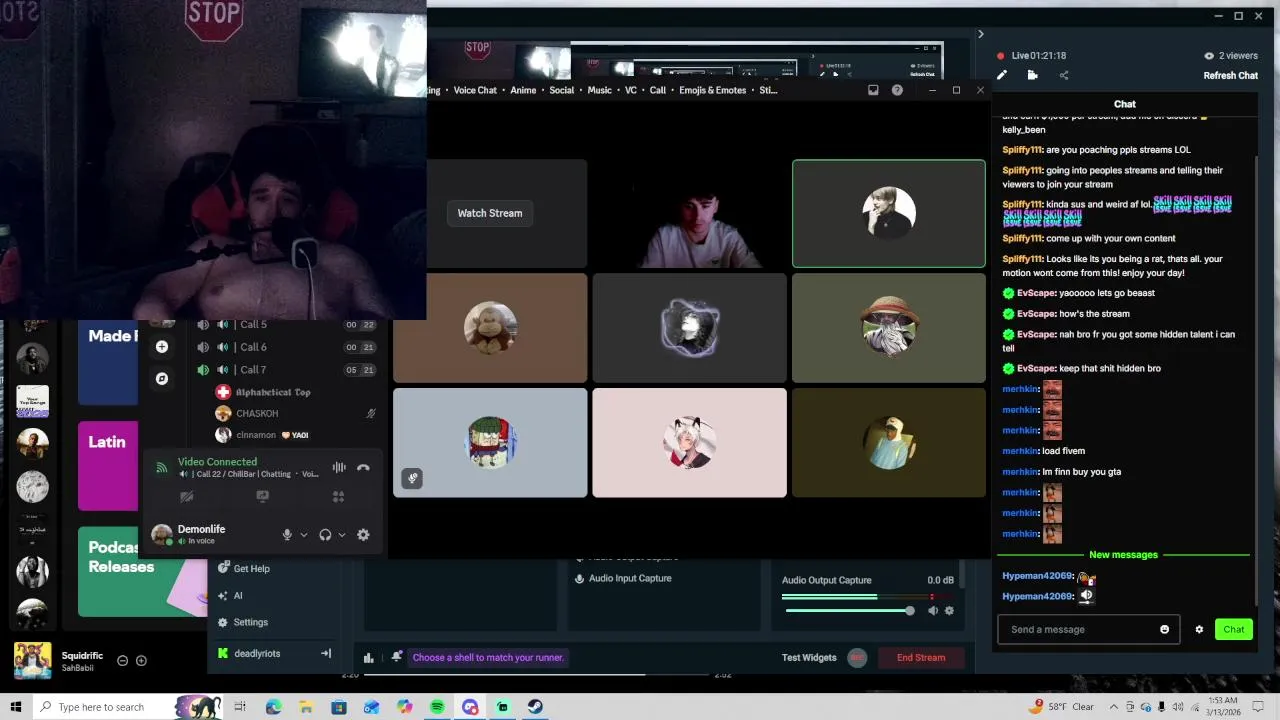This screenshot has width=1280, height=720.
Task: Mute Demonlife's microphone in Discord
Action: pos(287,535)
